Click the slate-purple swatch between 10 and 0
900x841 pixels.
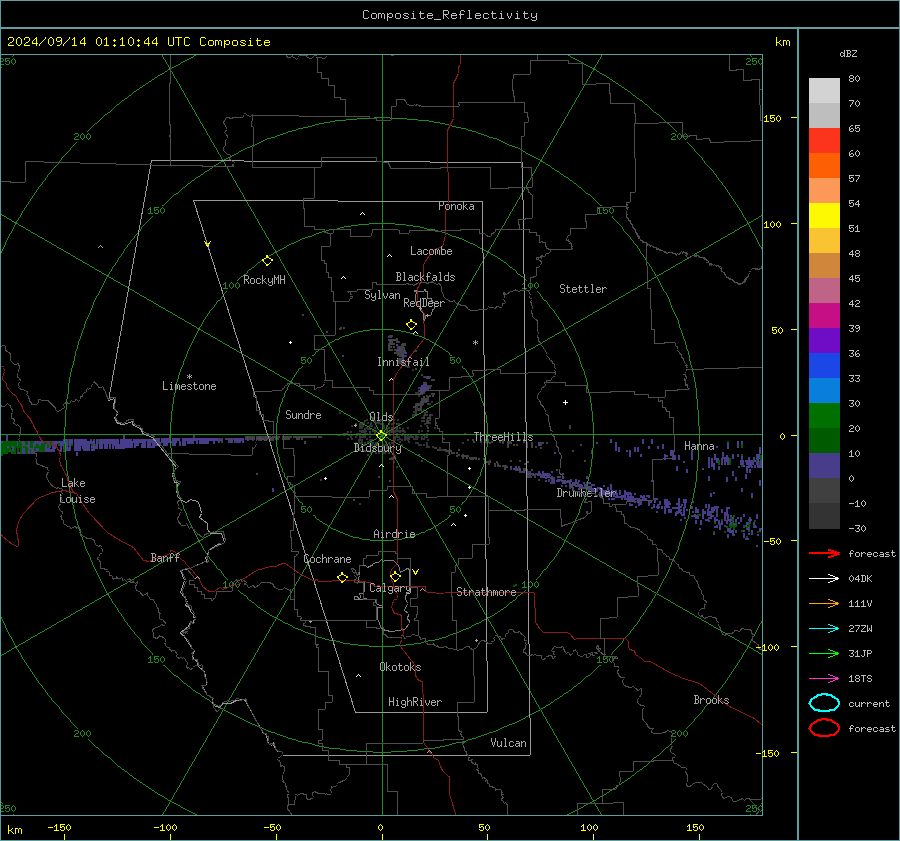pos(824,466)
